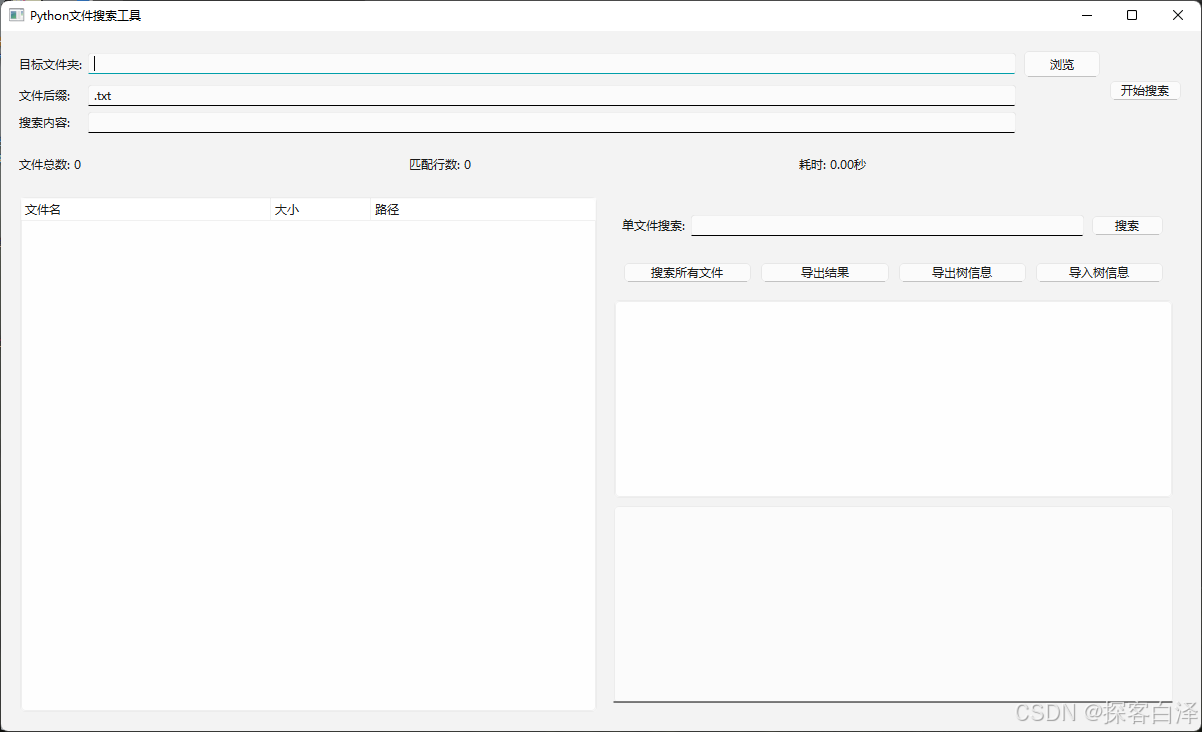This screenshot has width=1202, height=732.
Task: Minimize the Python文件搜索工具 window
Action: click(x=1086, y=15)
